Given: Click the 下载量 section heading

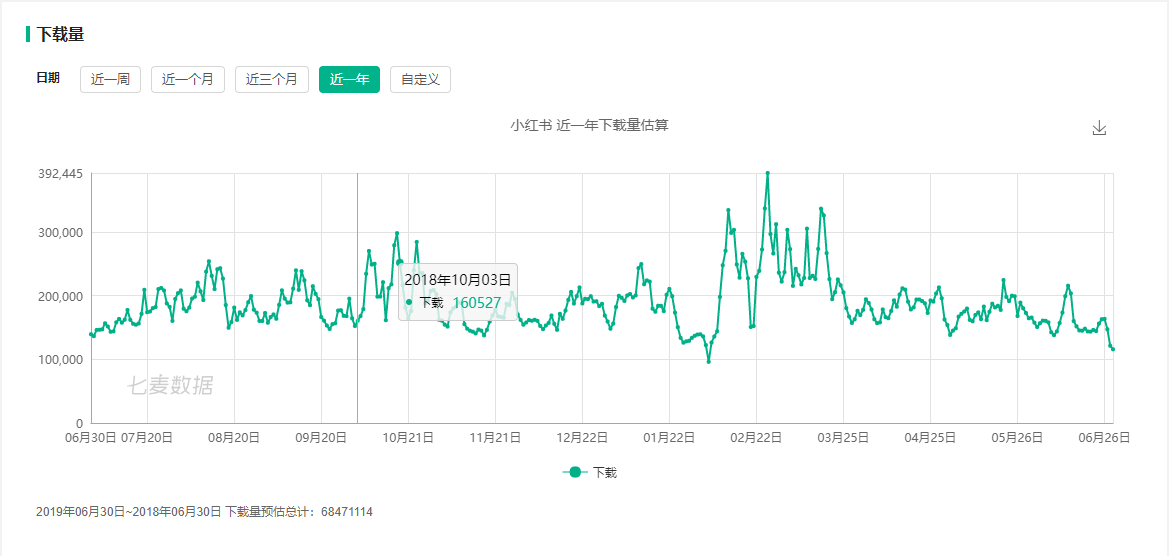Looking at the screenshot, I should [x=60, y=34].
